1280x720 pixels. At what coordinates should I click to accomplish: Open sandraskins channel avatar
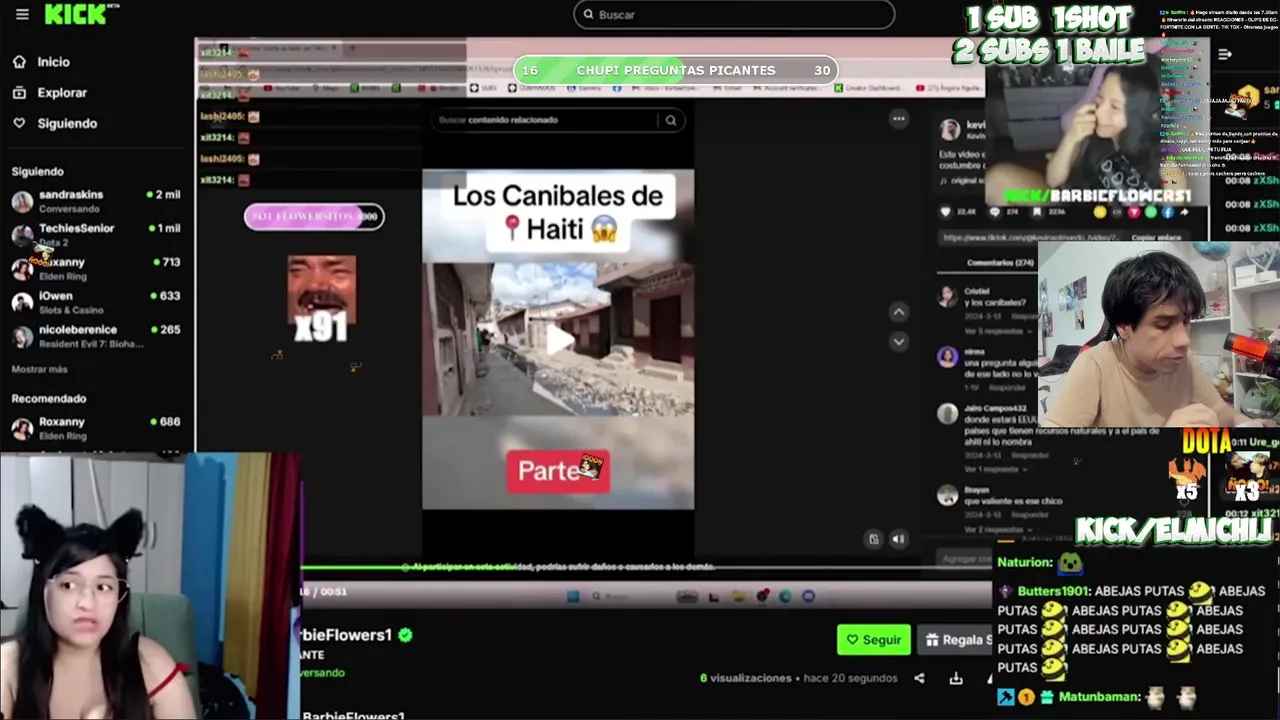click(x=22, y=201)
